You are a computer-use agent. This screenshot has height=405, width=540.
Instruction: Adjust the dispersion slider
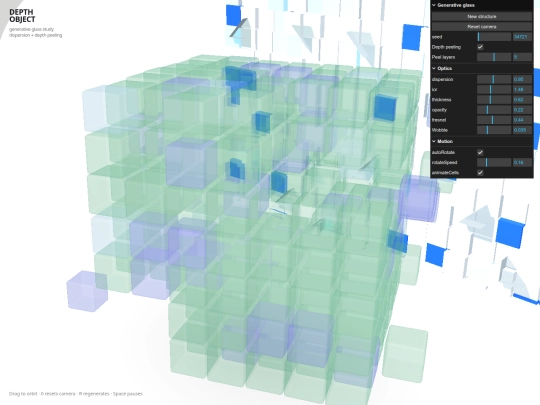coord(494,79)
